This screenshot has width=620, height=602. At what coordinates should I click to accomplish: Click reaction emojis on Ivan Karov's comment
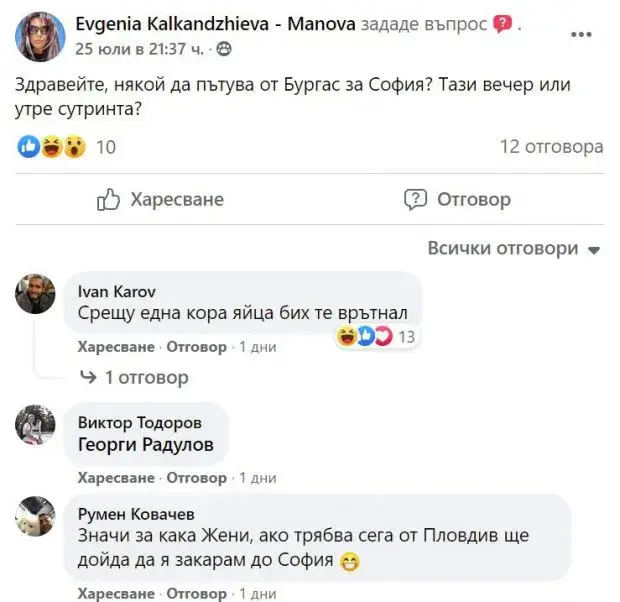366,337
